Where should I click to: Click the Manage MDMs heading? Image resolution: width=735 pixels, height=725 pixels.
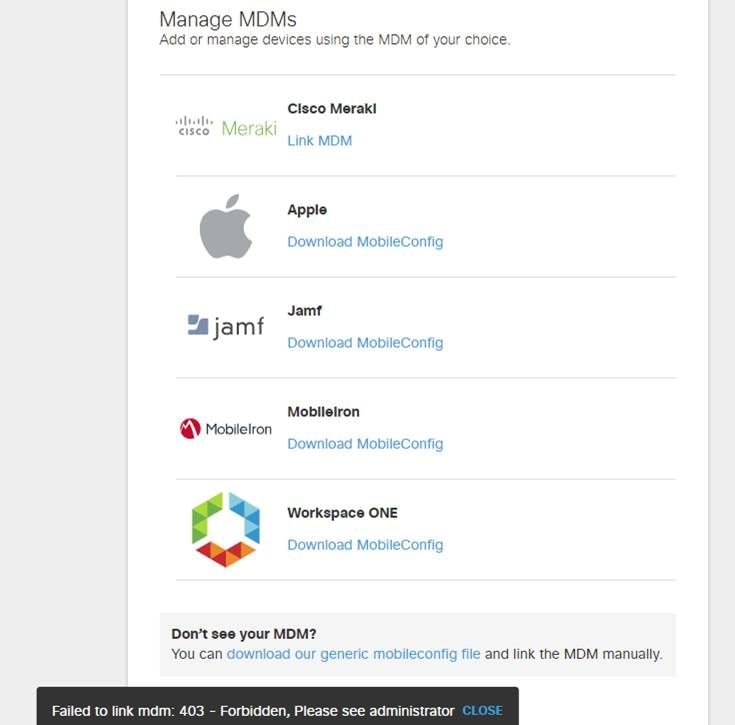tap(228, 19)
